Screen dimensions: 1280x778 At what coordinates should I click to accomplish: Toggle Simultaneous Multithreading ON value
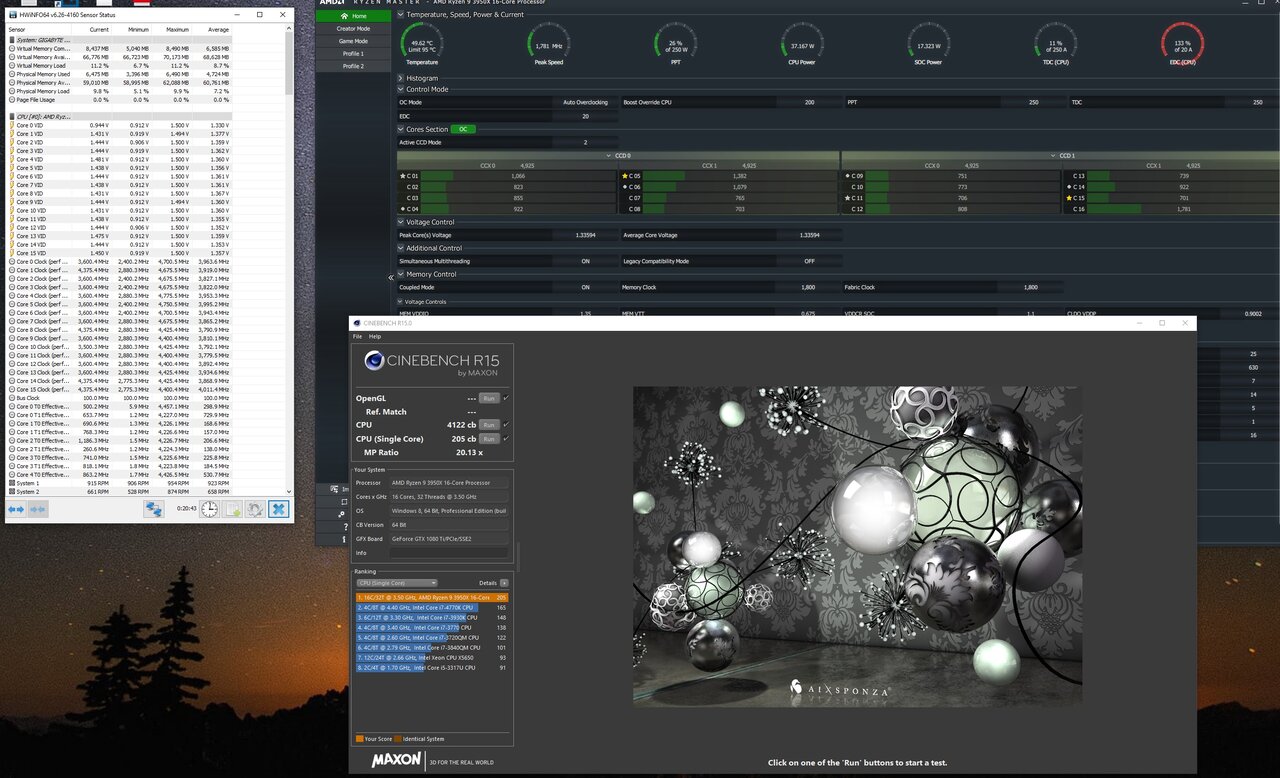click(586, 261)
